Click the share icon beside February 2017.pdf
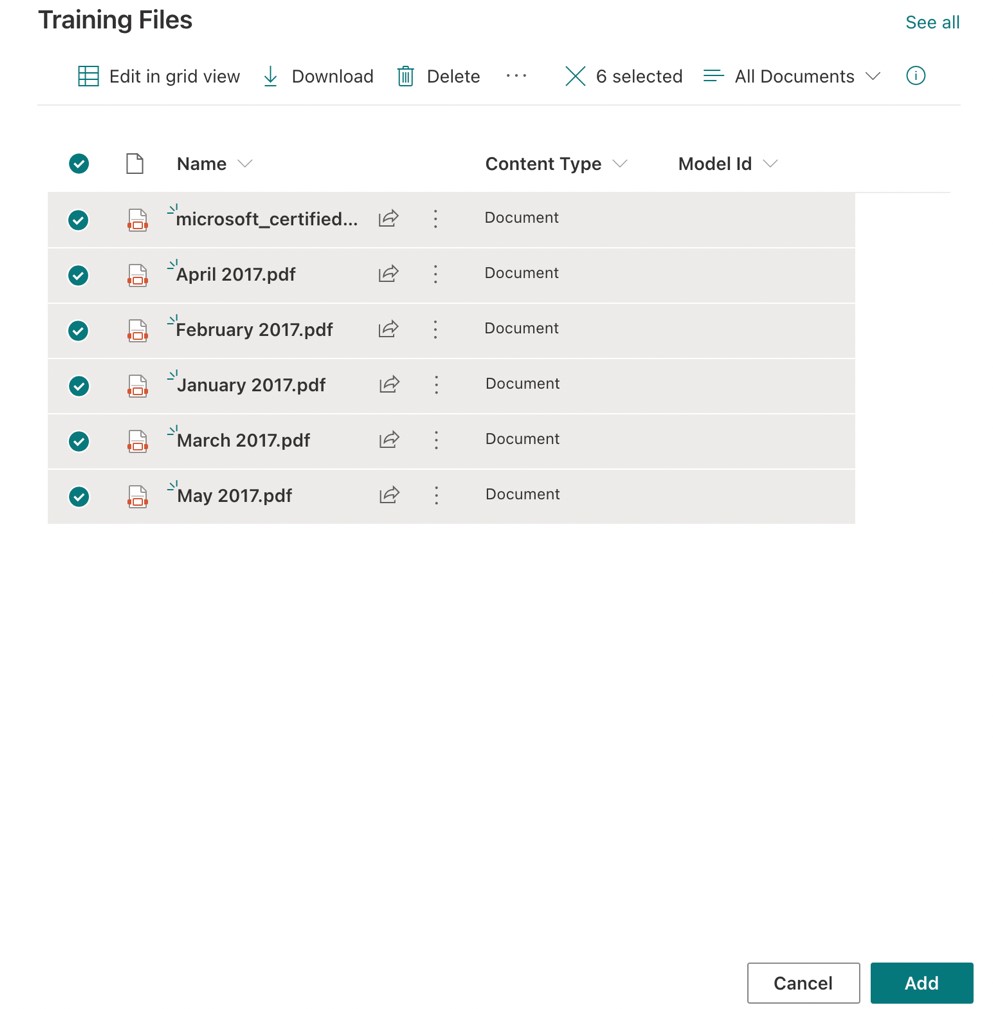 tap(389, 330)
